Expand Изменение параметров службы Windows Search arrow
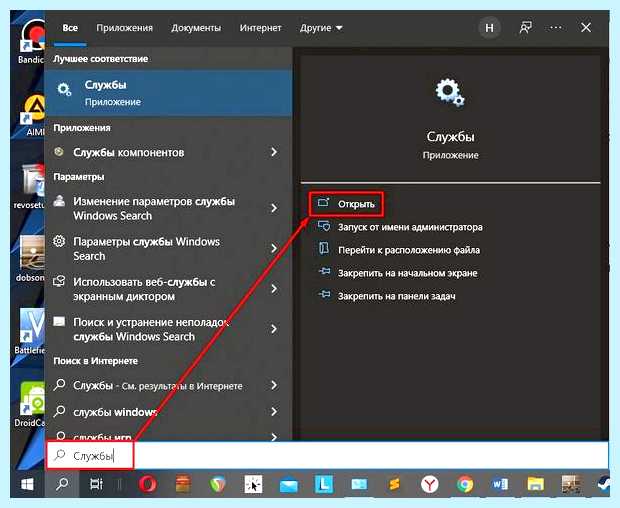The image size is (620, 508). click(274, 208)
